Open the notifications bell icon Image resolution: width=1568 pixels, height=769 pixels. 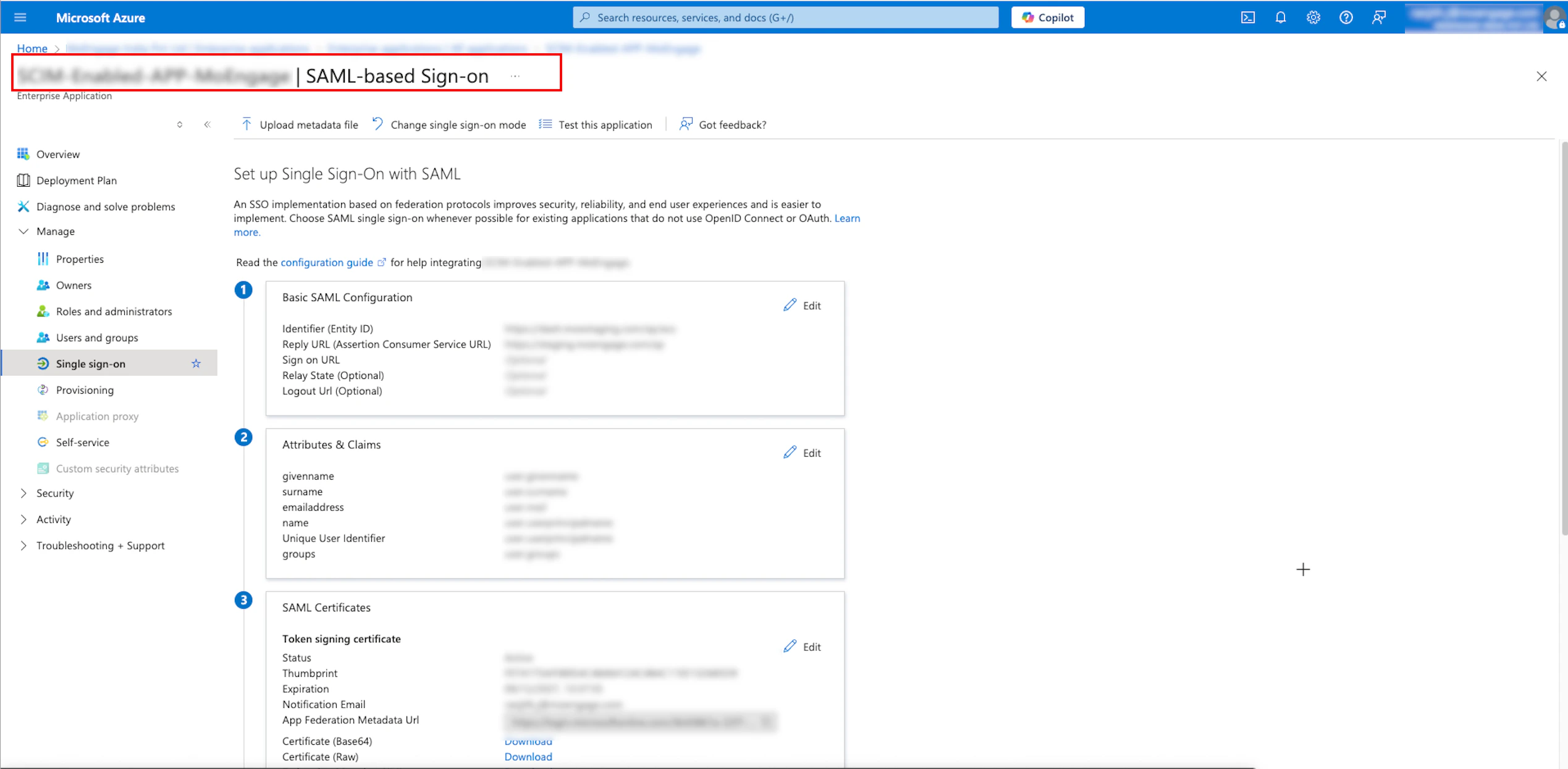(1280, 17)
